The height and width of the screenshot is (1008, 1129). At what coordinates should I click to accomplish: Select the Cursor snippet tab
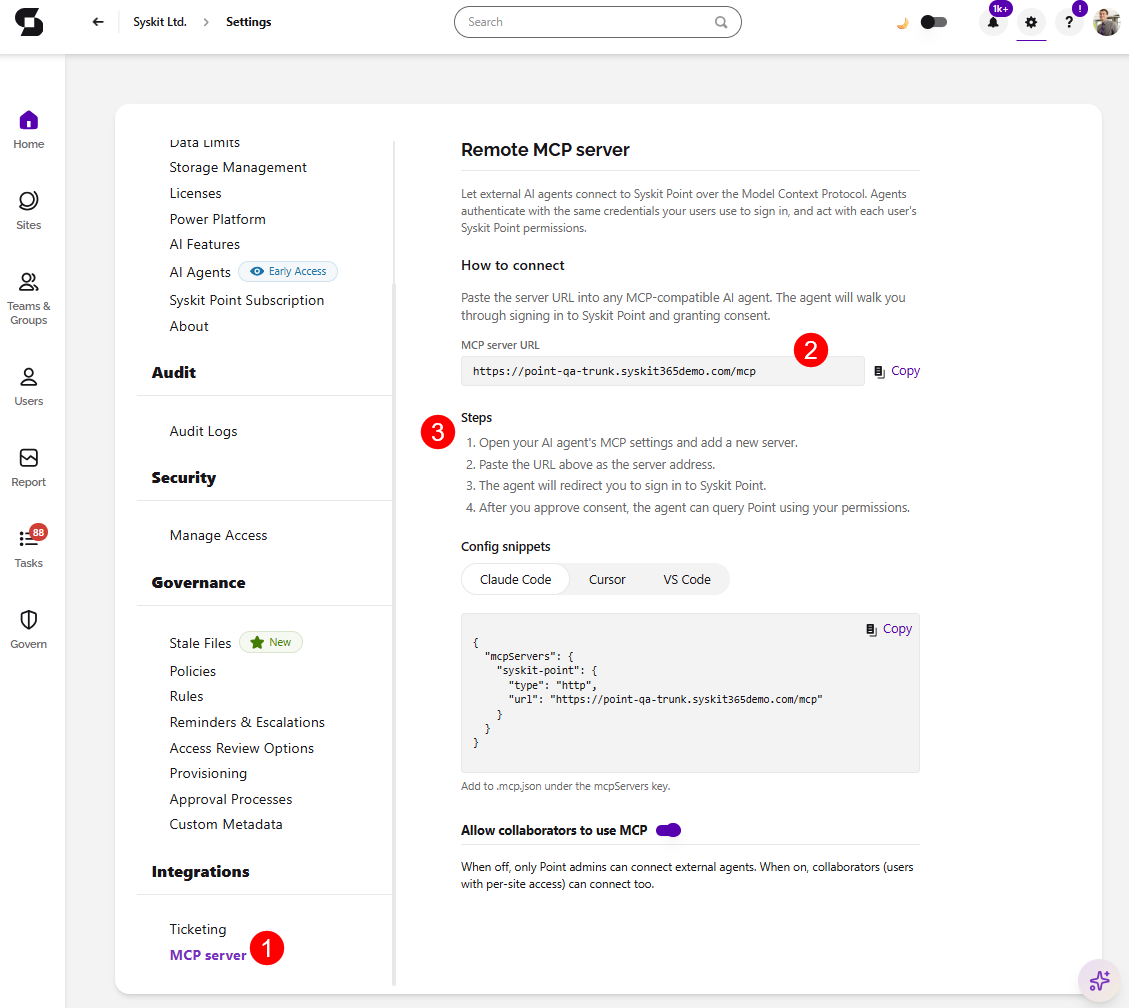click(607, 580)
